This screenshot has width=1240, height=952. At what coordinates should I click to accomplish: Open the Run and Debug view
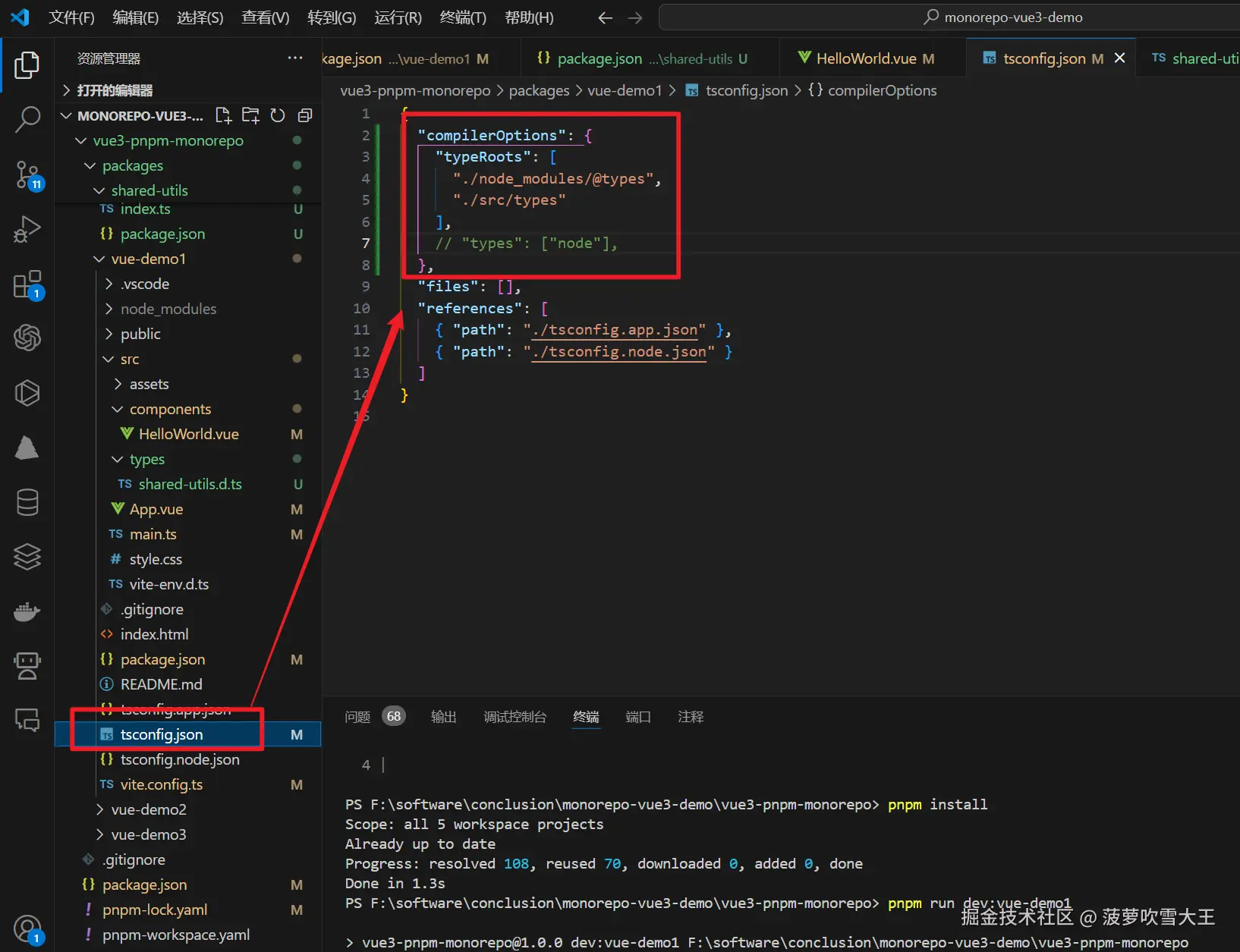click(x=27, y=229)
